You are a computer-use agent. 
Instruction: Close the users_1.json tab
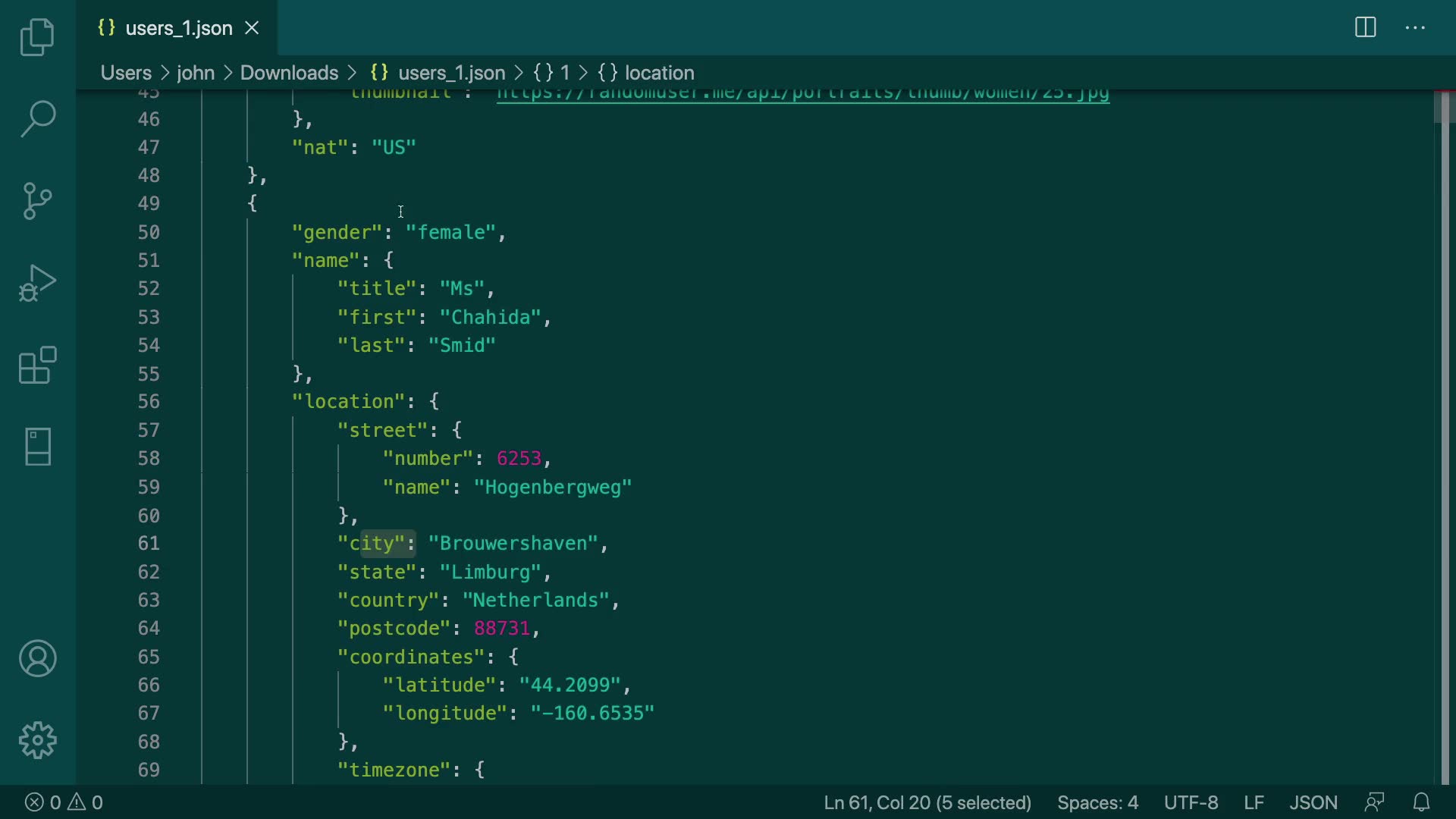(x=252, y=28)
